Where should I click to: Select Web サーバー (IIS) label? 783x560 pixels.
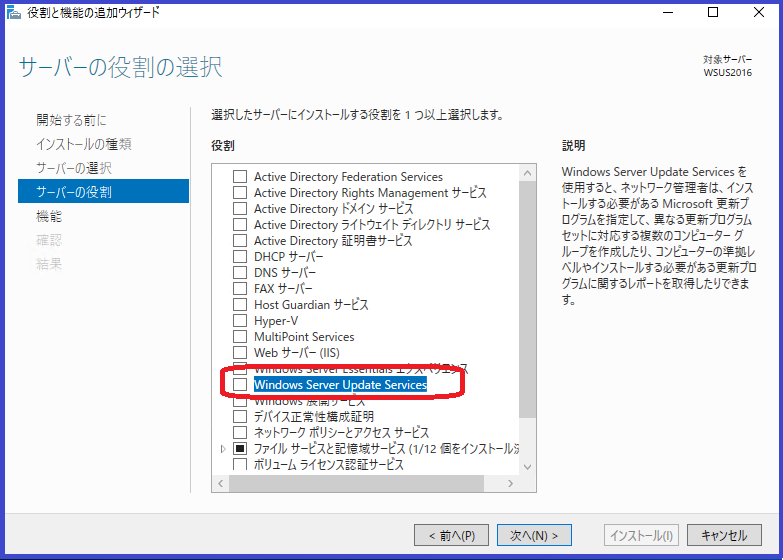(x=297, y=353)
